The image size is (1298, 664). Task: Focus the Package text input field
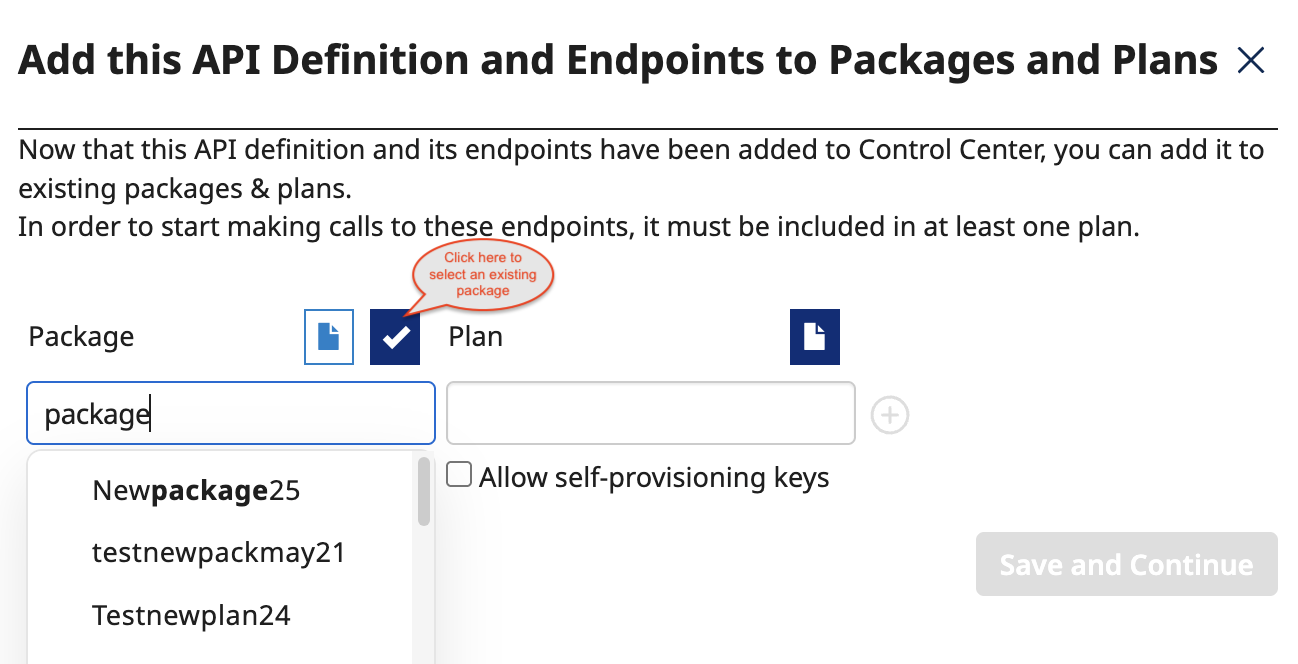tap(231, 413)
